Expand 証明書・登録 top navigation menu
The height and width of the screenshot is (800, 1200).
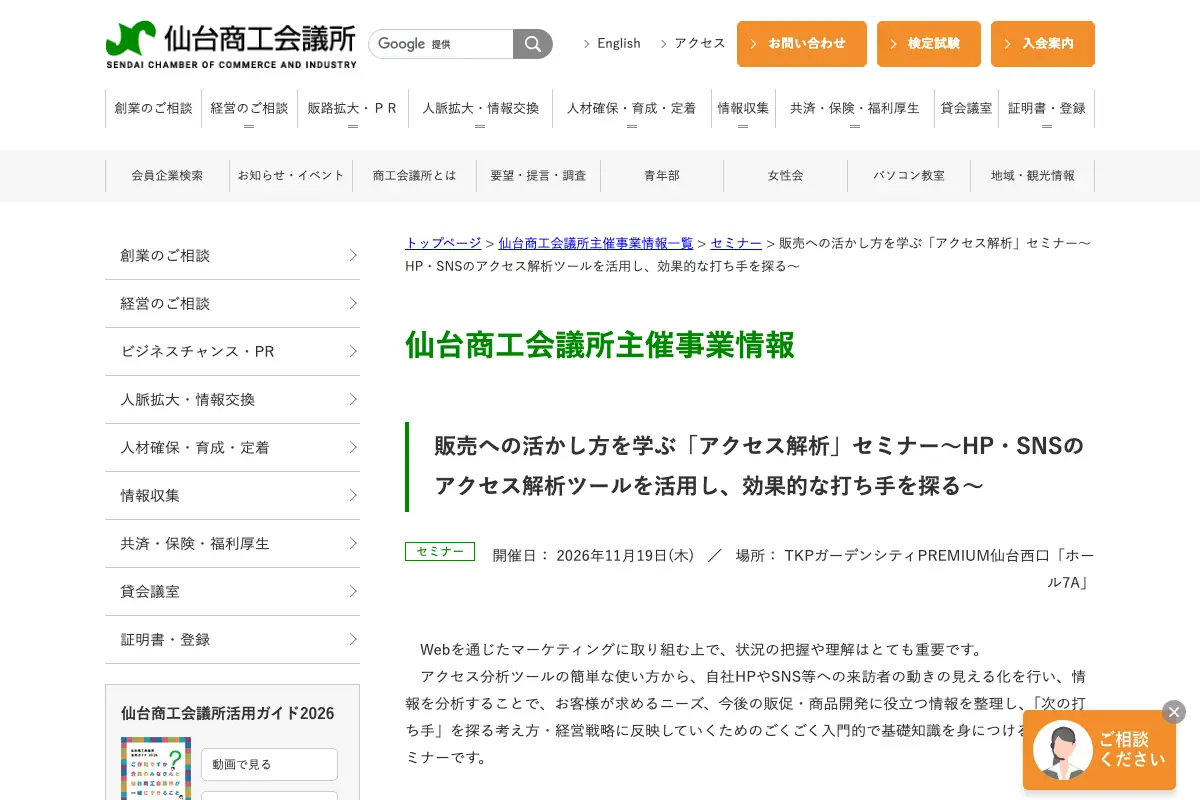click(x=1047, y=108)
